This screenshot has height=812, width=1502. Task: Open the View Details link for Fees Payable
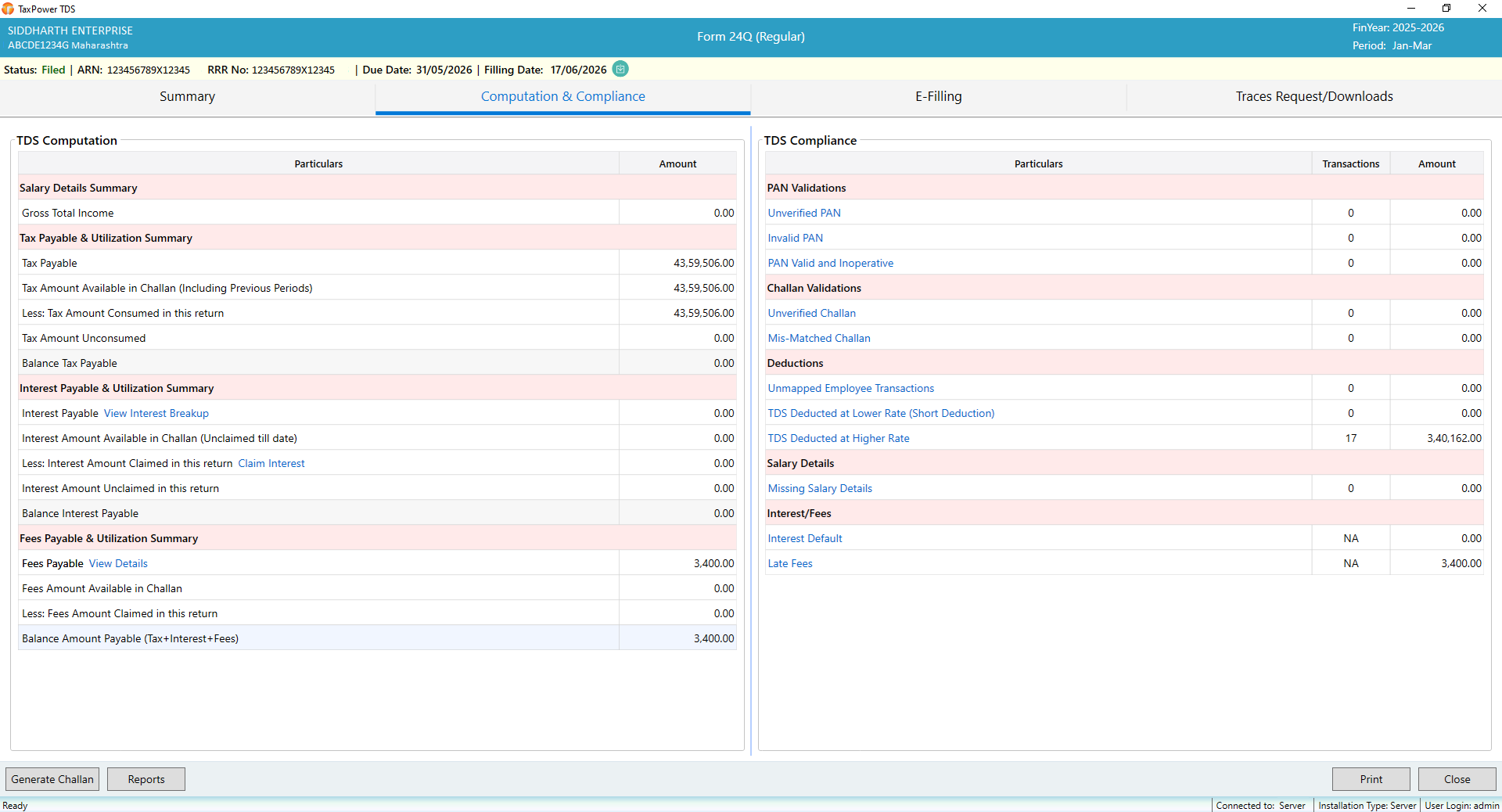click(118, 563)
